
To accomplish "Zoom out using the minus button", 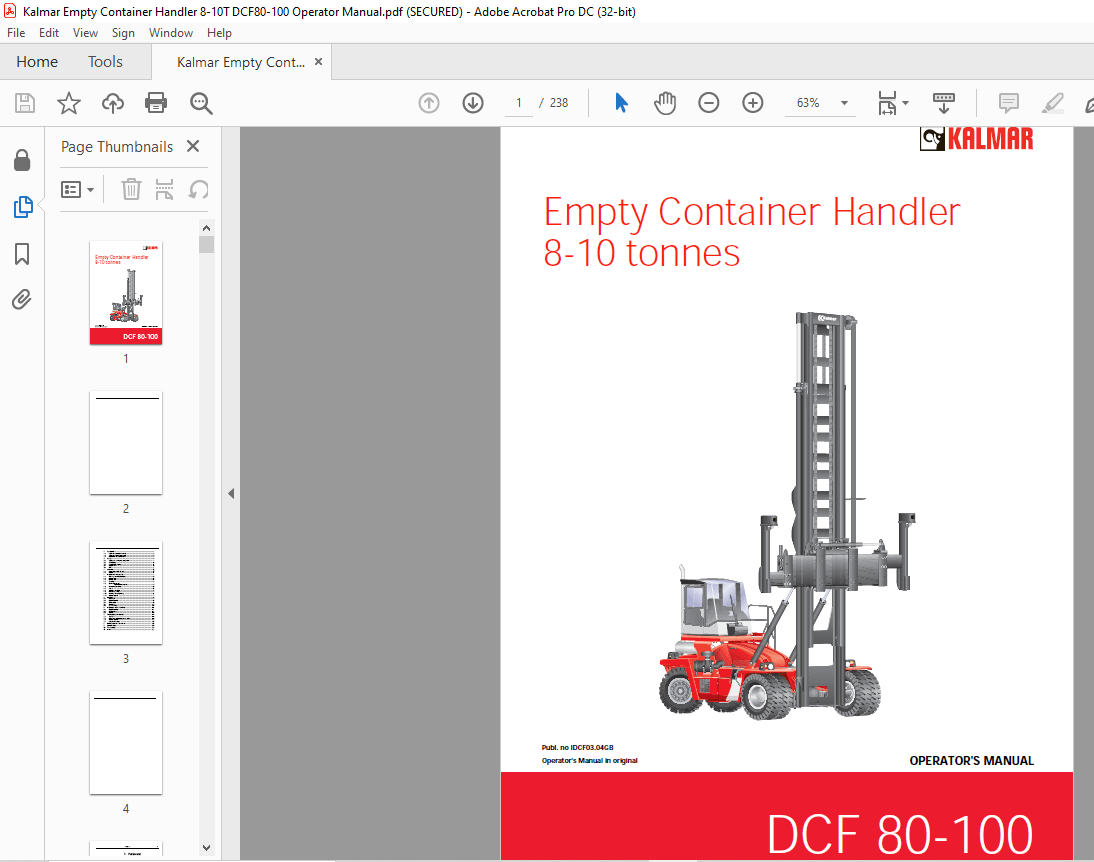I will click(709, 103).
